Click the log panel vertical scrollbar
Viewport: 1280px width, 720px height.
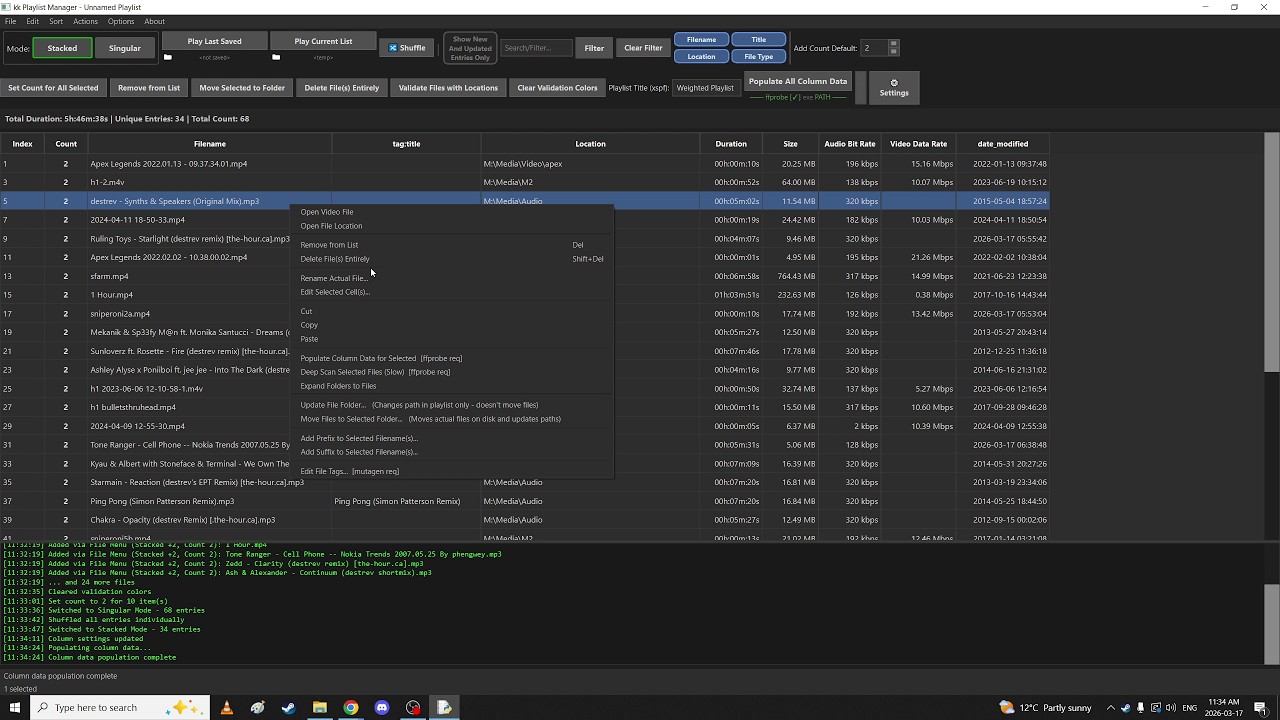point(1271,622)
